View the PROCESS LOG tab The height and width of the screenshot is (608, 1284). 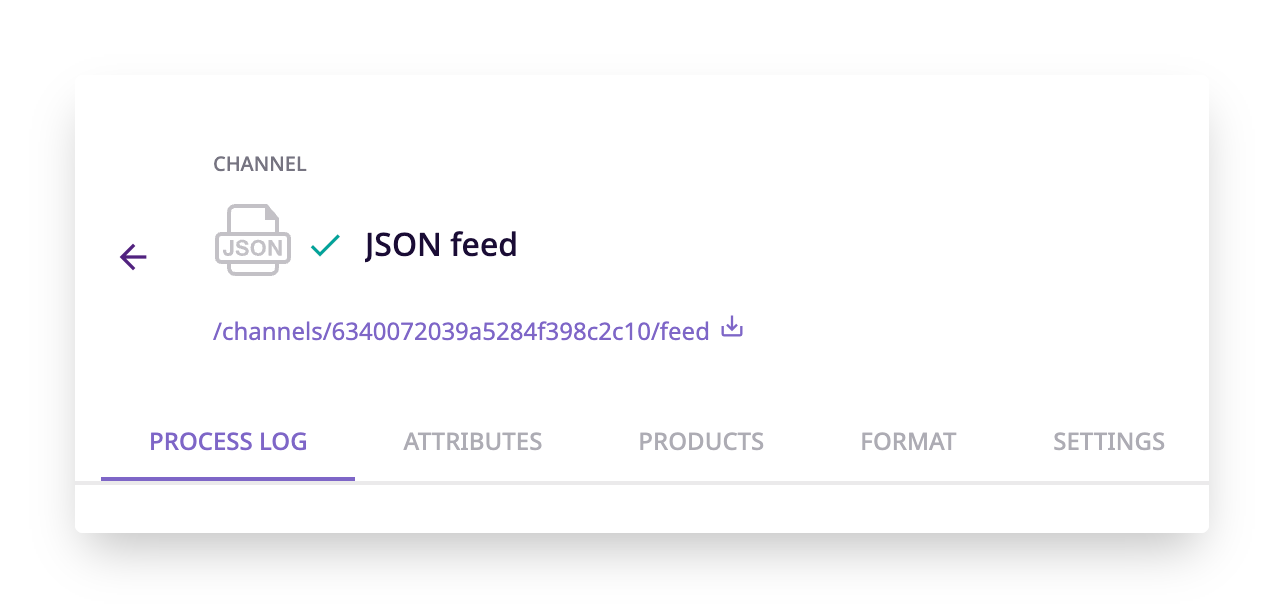[x=228, y=441]
